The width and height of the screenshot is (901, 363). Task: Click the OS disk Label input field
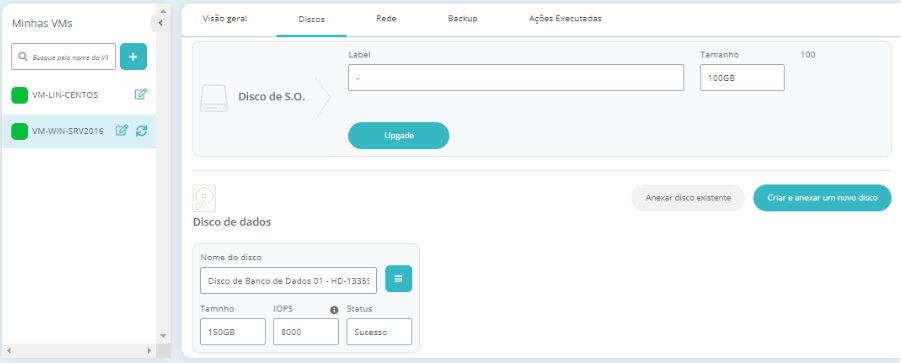click(x=516, y=78)
